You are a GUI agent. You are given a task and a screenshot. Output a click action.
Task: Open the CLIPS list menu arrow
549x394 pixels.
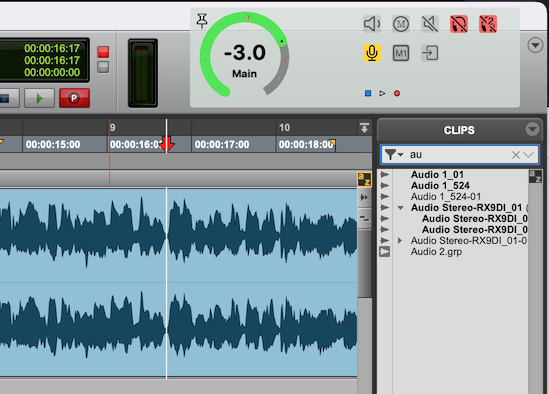(x=532, y=129)
